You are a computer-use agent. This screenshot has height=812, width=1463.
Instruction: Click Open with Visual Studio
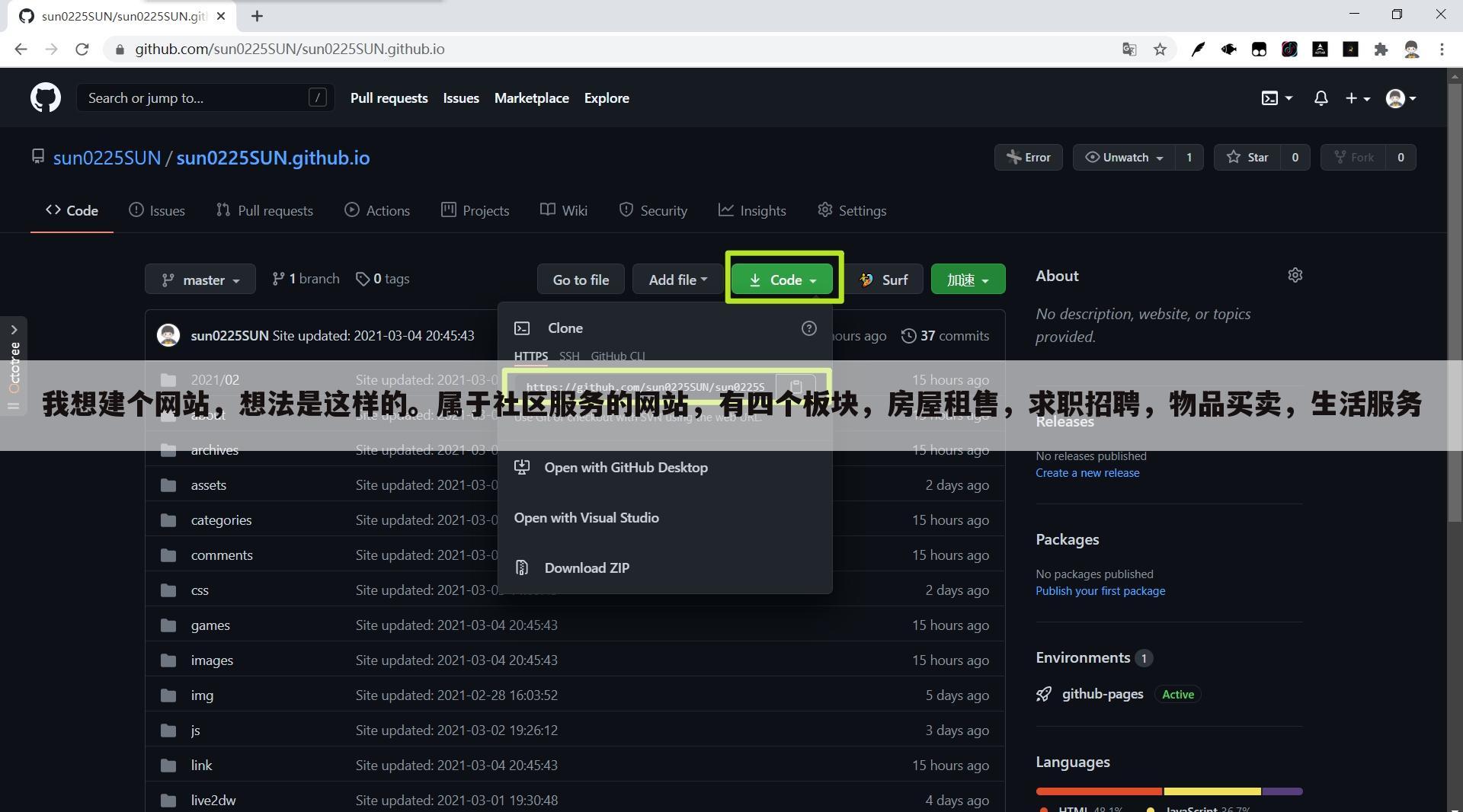point(587,518)
